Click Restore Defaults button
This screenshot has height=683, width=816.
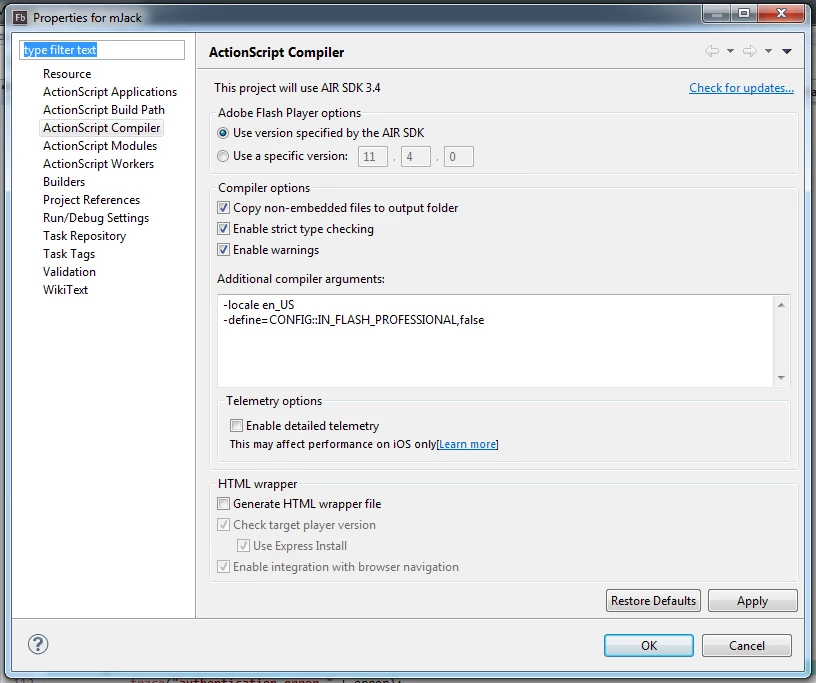click(653, 601)
